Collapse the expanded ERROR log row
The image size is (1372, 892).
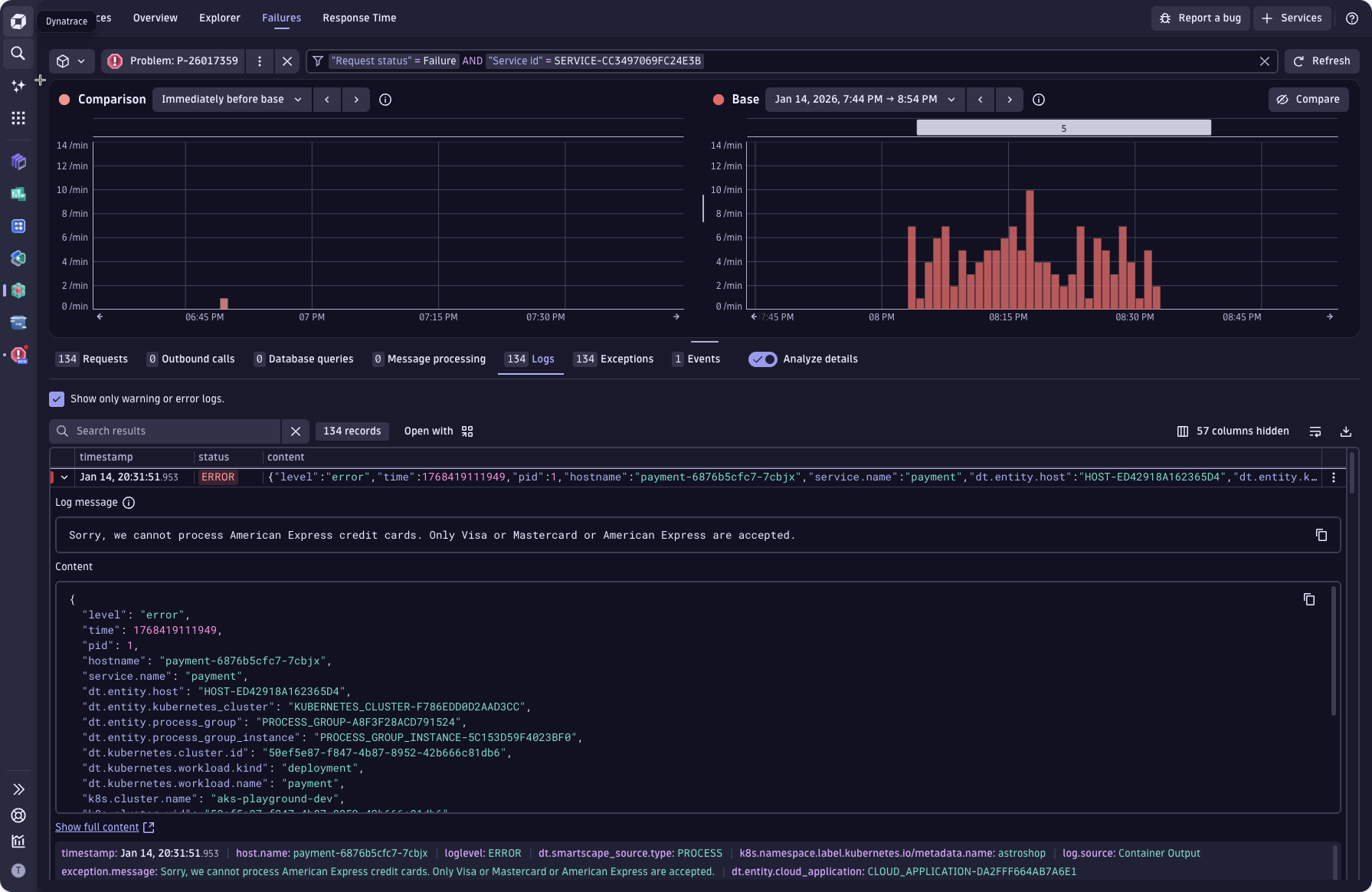tap(64, 477)
